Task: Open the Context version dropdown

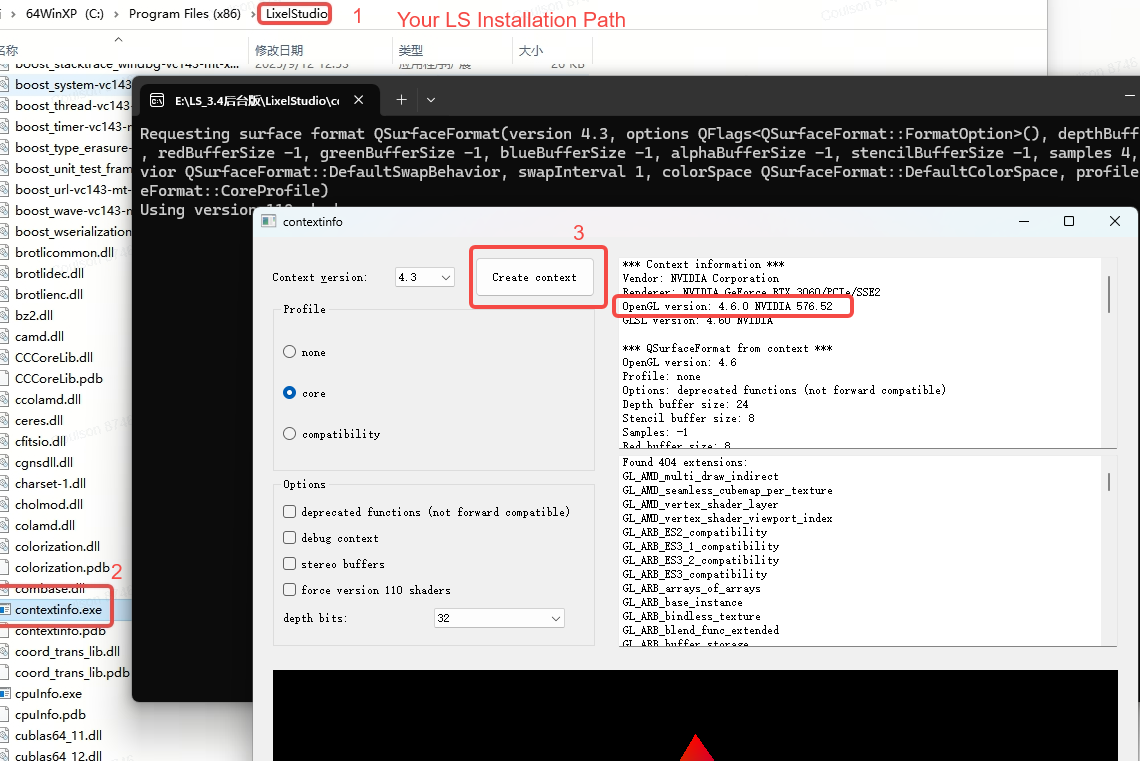Action: click(425, 277)
